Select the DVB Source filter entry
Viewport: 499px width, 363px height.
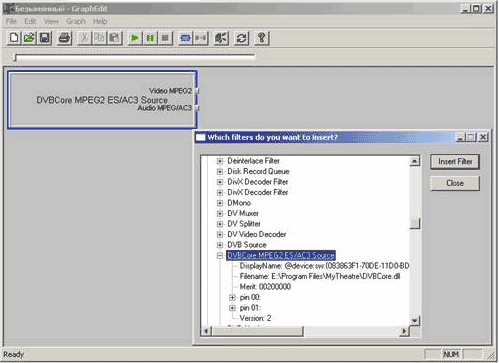247,245
